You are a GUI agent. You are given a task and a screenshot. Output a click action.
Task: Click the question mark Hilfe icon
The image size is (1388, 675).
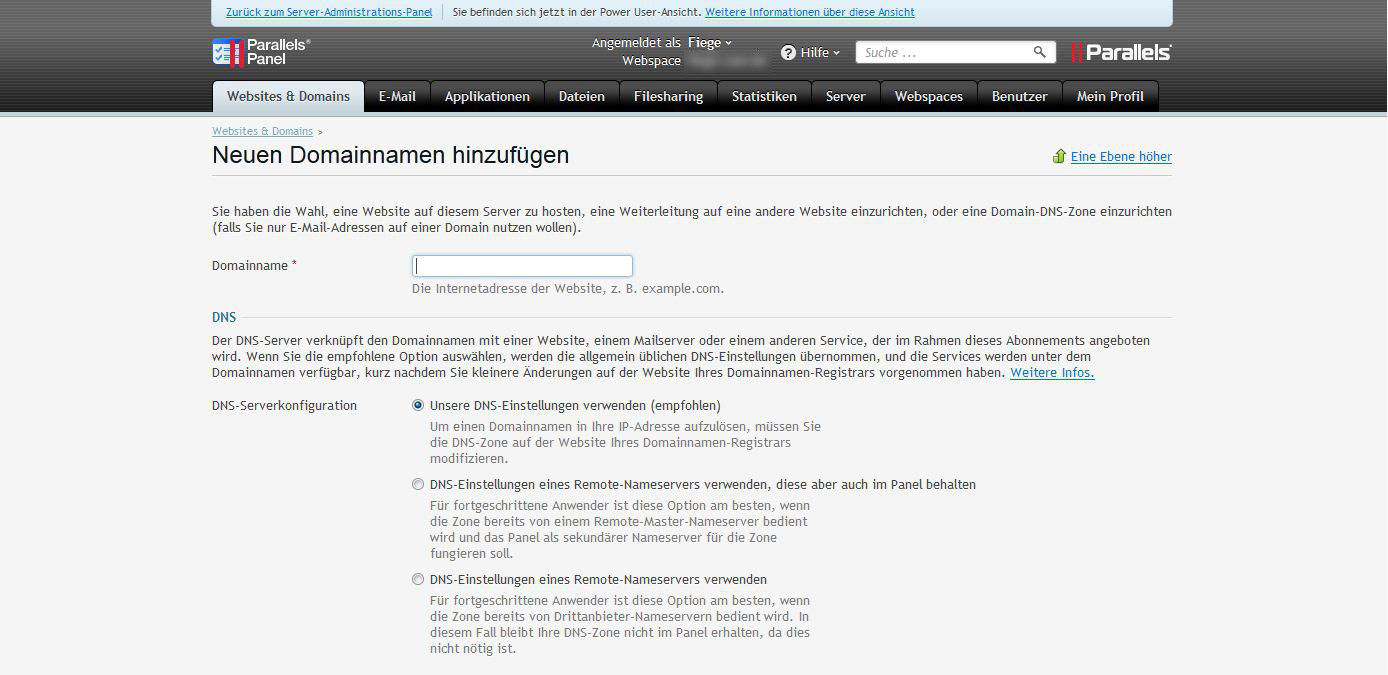pos(789,53)
